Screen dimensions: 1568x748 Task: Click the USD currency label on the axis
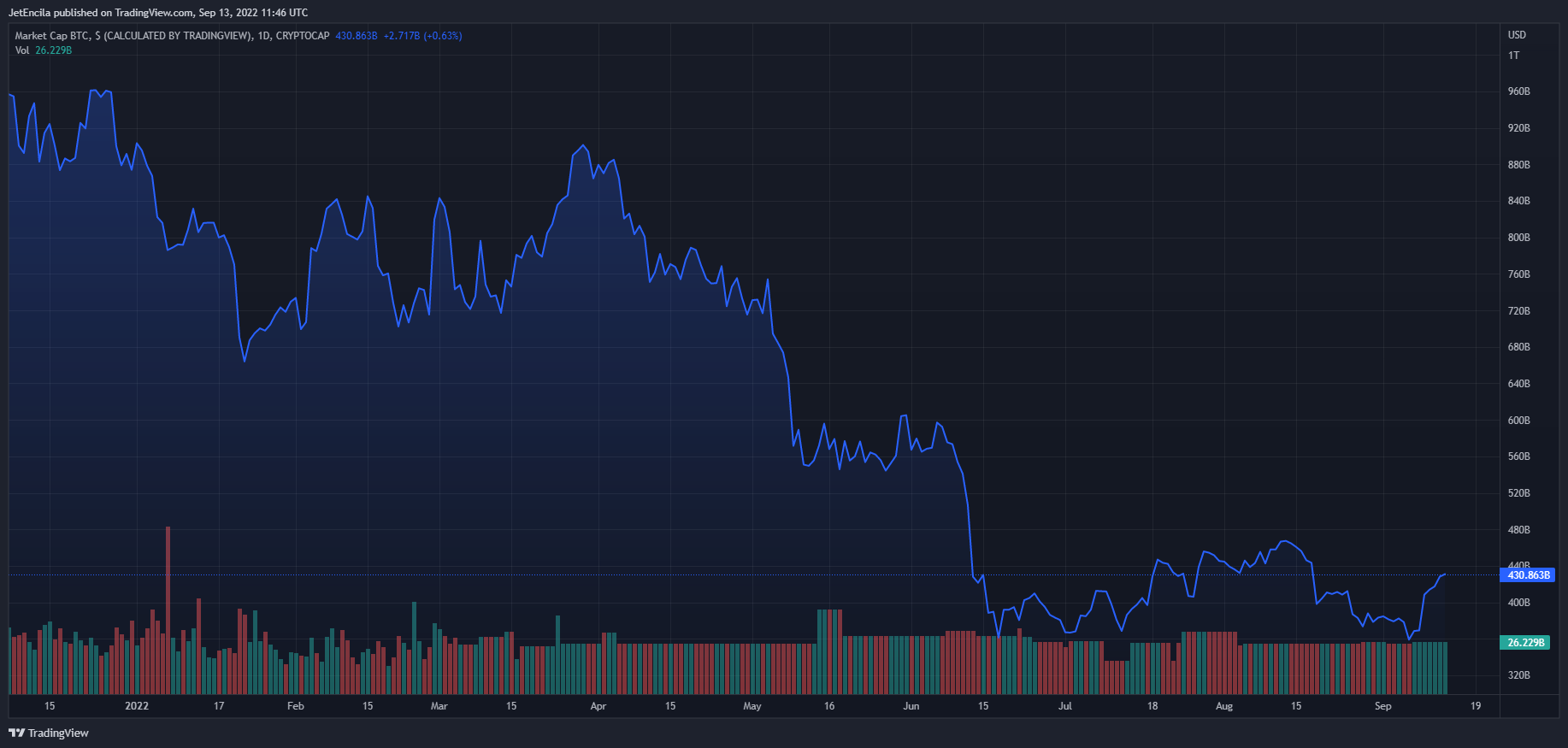pyautogui.click(x=1517, y=35)
